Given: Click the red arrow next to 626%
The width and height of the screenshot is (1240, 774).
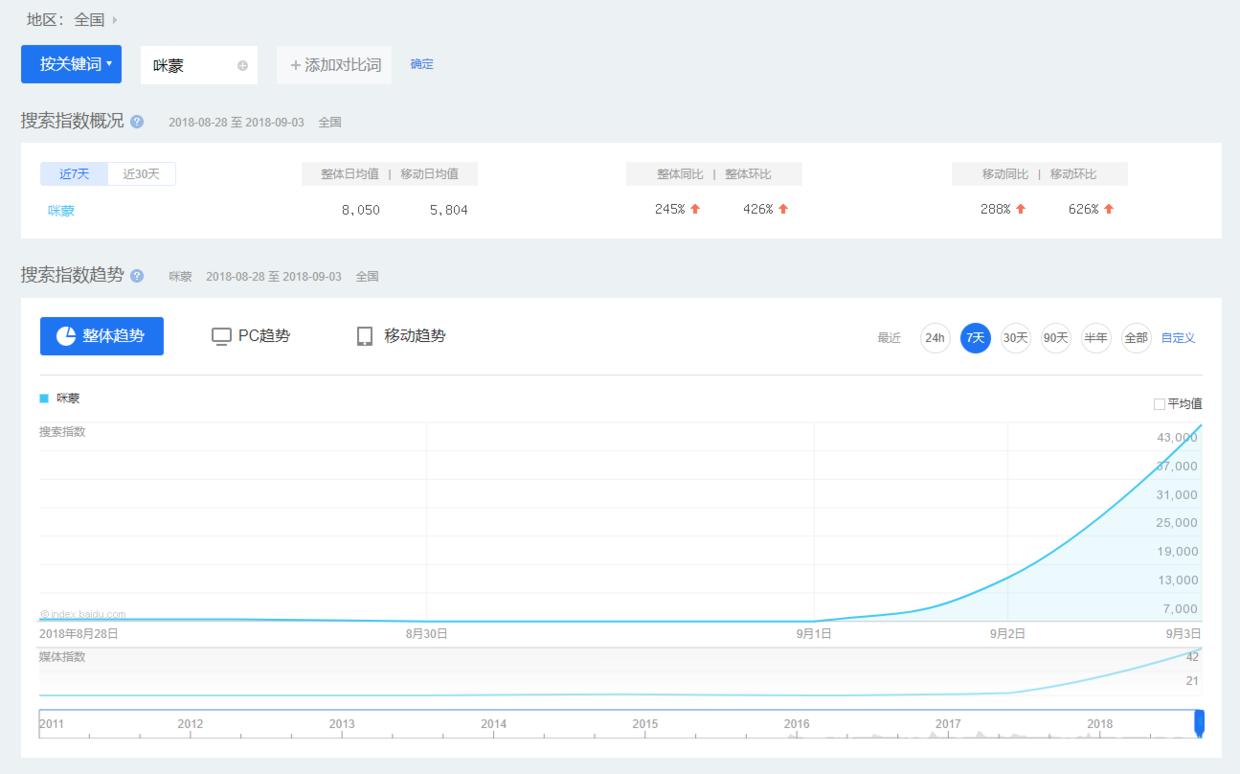Looking at the screenshot, I should click(x=1108, y=209).
